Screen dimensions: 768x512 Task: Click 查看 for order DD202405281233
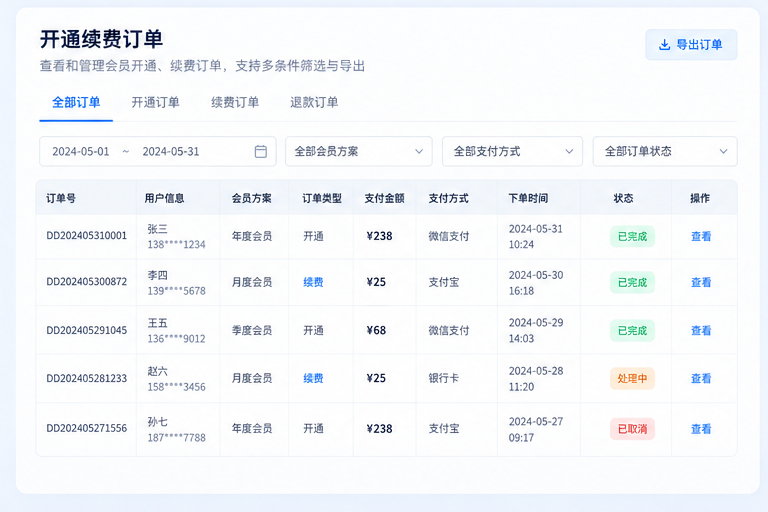click(x=701, y=378)
